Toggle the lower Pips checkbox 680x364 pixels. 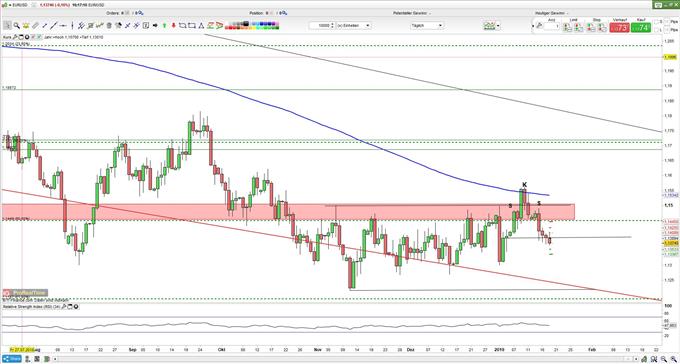point(667,30)
